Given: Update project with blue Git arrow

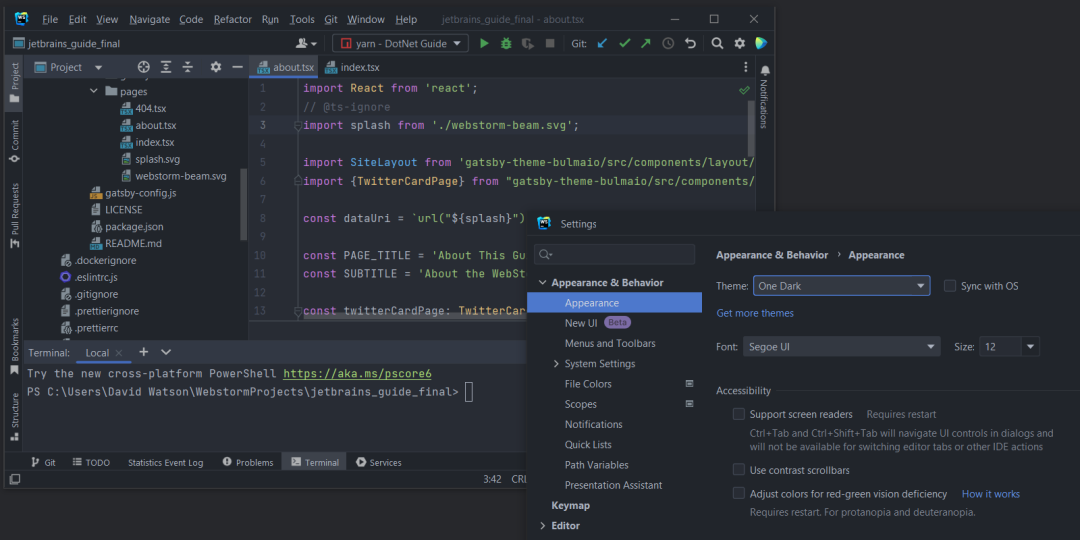Looking at the screenshot, I should point(603,43).
